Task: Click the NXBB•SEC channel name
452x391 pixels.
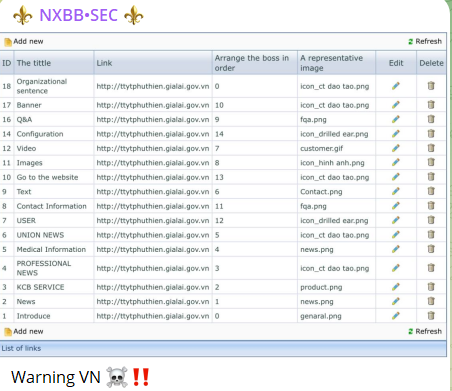Action: [78, 15]
